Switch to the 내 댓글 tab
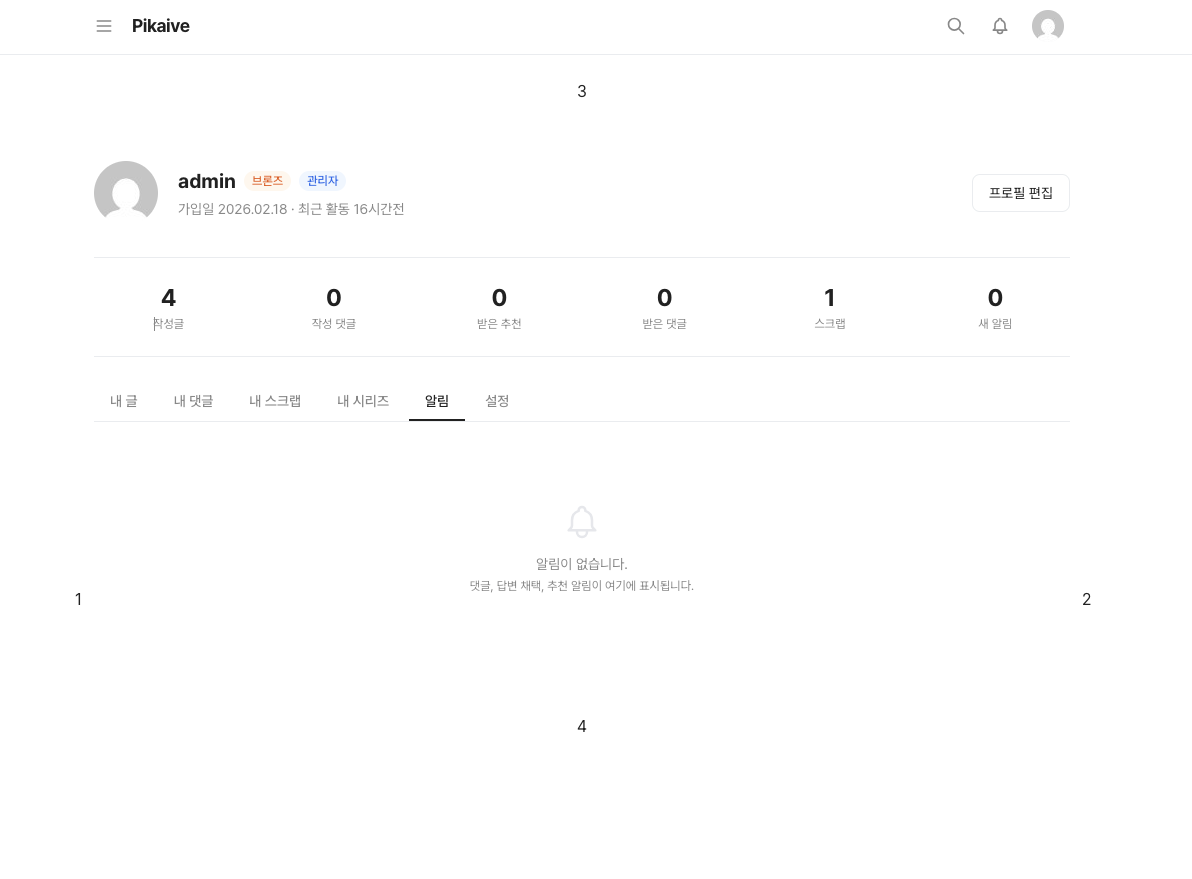Viewport: 1192px width, 879px height. pos(194,401)
